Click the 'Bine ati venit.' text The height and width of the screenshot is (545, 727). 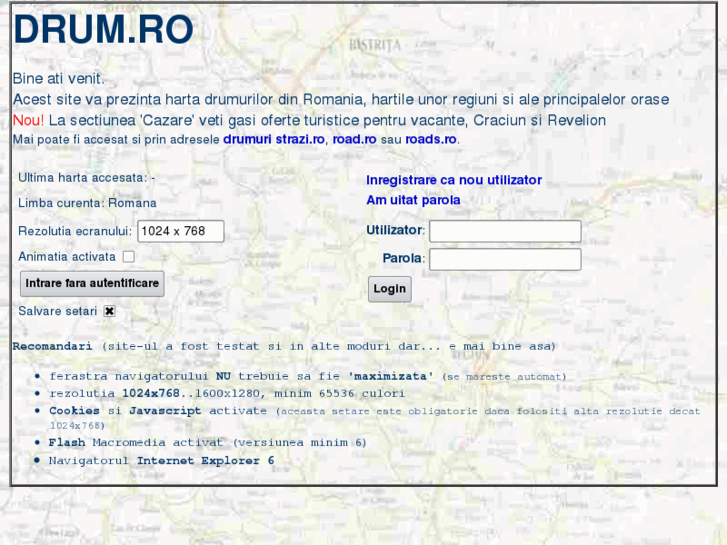coord(58,78)
